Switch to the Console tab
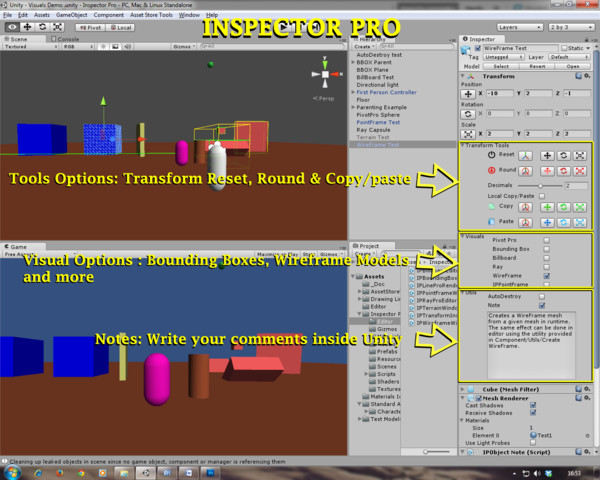Screen dimensions: 600x480 [65, 39]
